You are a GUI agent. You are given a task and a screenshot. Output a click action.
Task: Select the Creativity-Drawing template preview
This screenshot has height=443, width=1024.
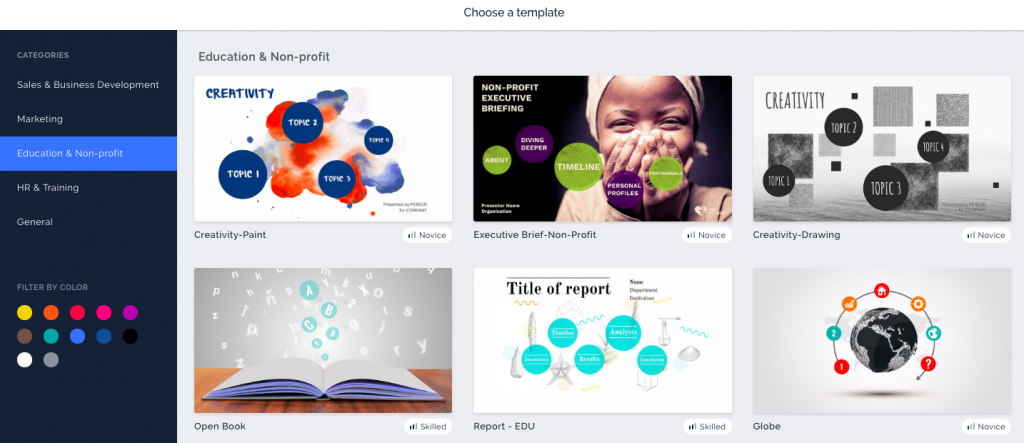coord(882,149)
